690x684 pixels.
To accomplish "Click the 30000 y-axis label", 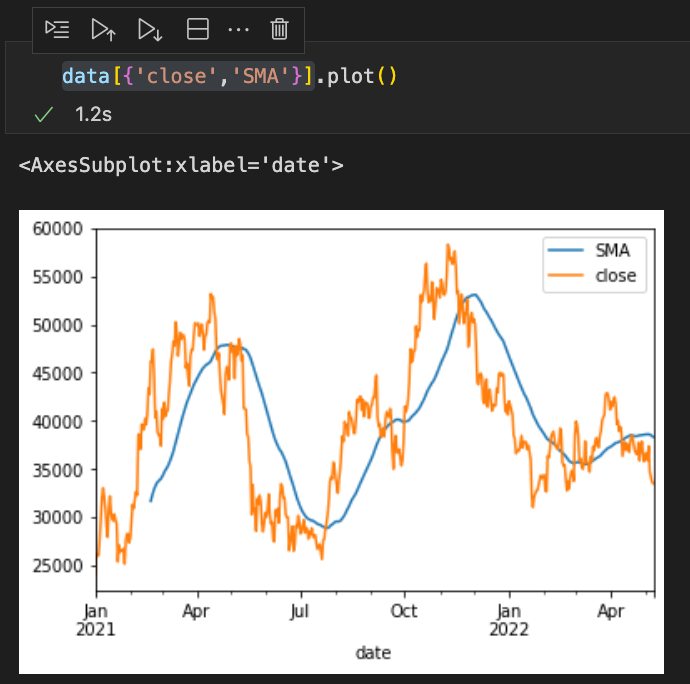I will click(58, 518).
